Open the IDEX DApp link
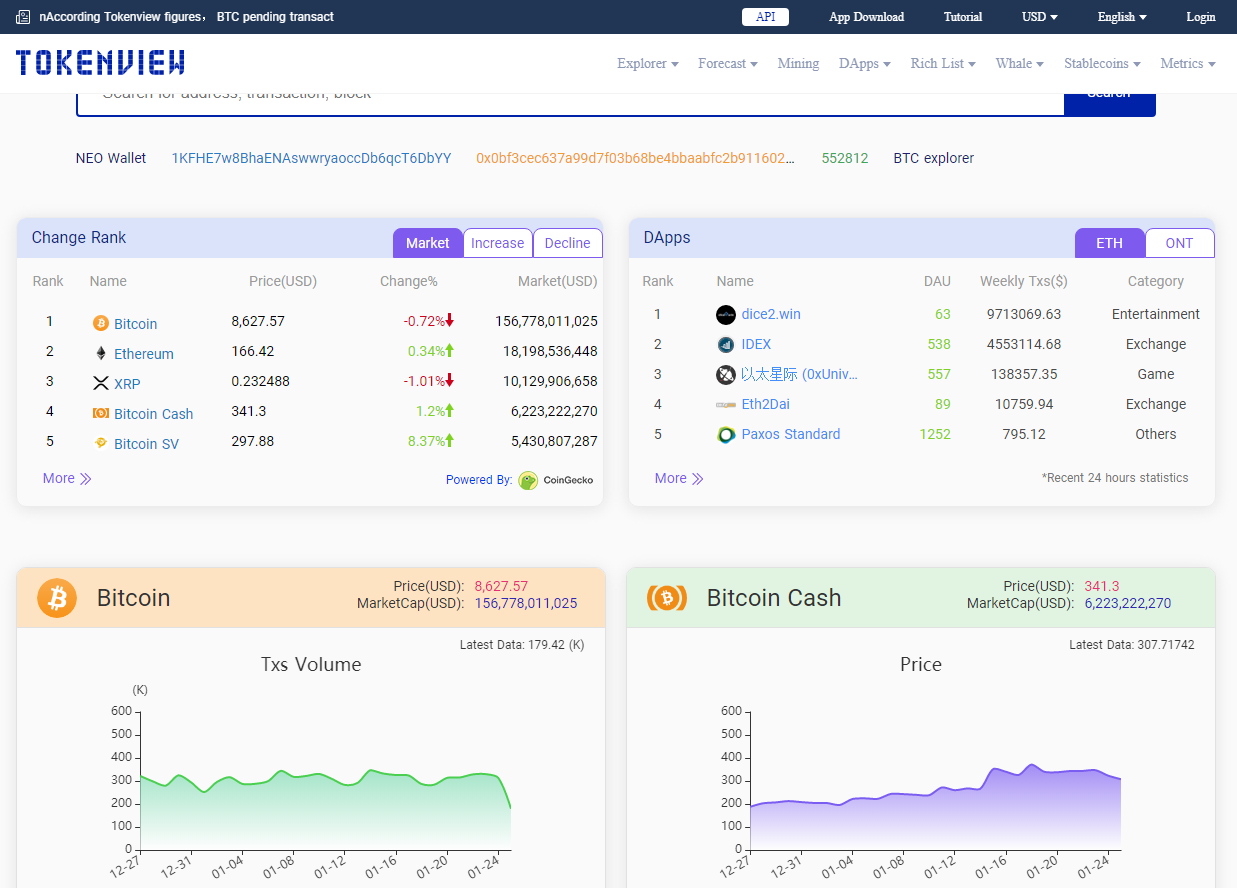1237x888 pixels. click(756, 344)
